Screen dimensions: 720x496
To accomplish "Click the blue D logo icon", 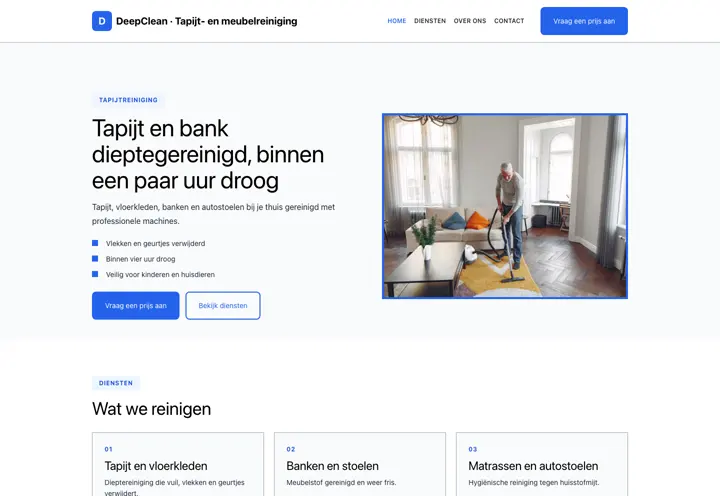I will click(x=102, y=21).
